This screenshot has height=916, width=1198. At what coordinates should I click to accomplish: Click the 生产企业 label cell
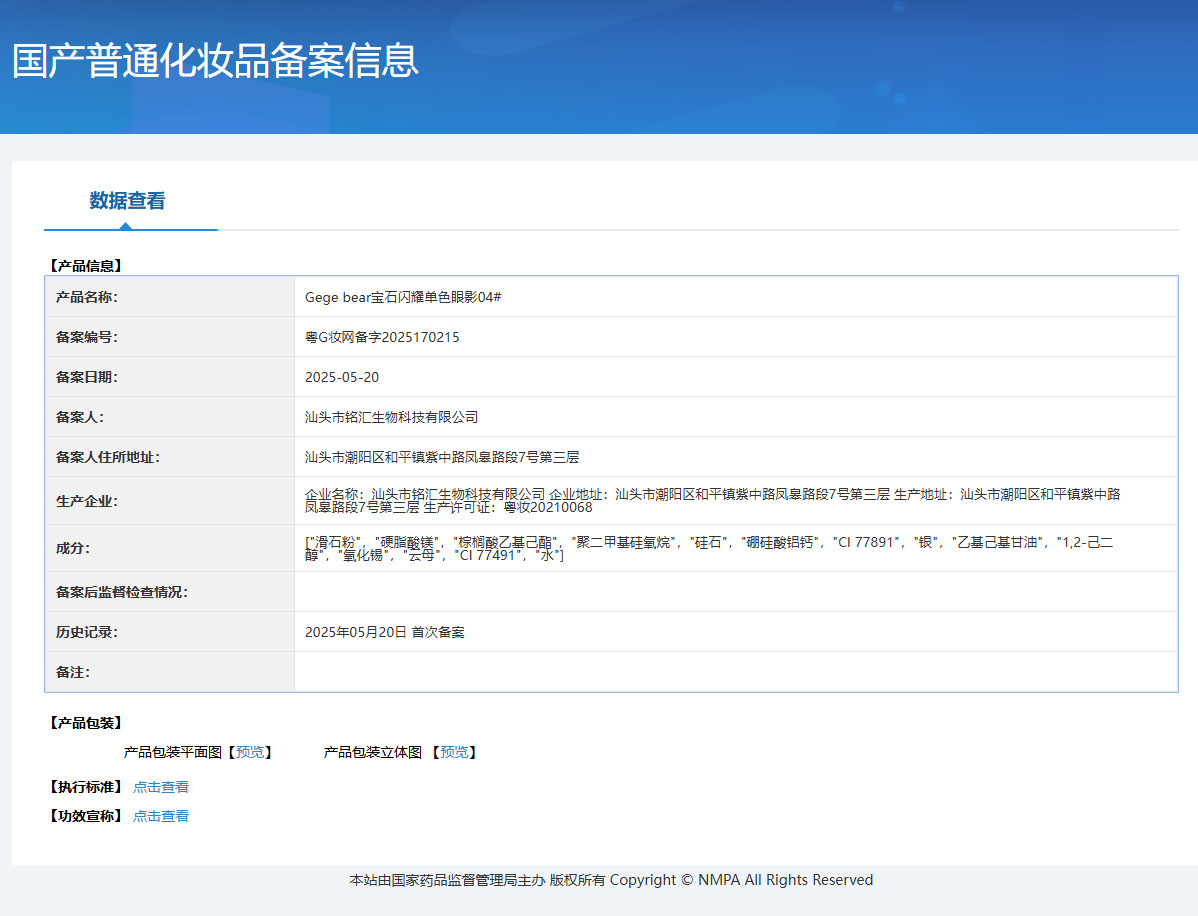tap(170, 501)
